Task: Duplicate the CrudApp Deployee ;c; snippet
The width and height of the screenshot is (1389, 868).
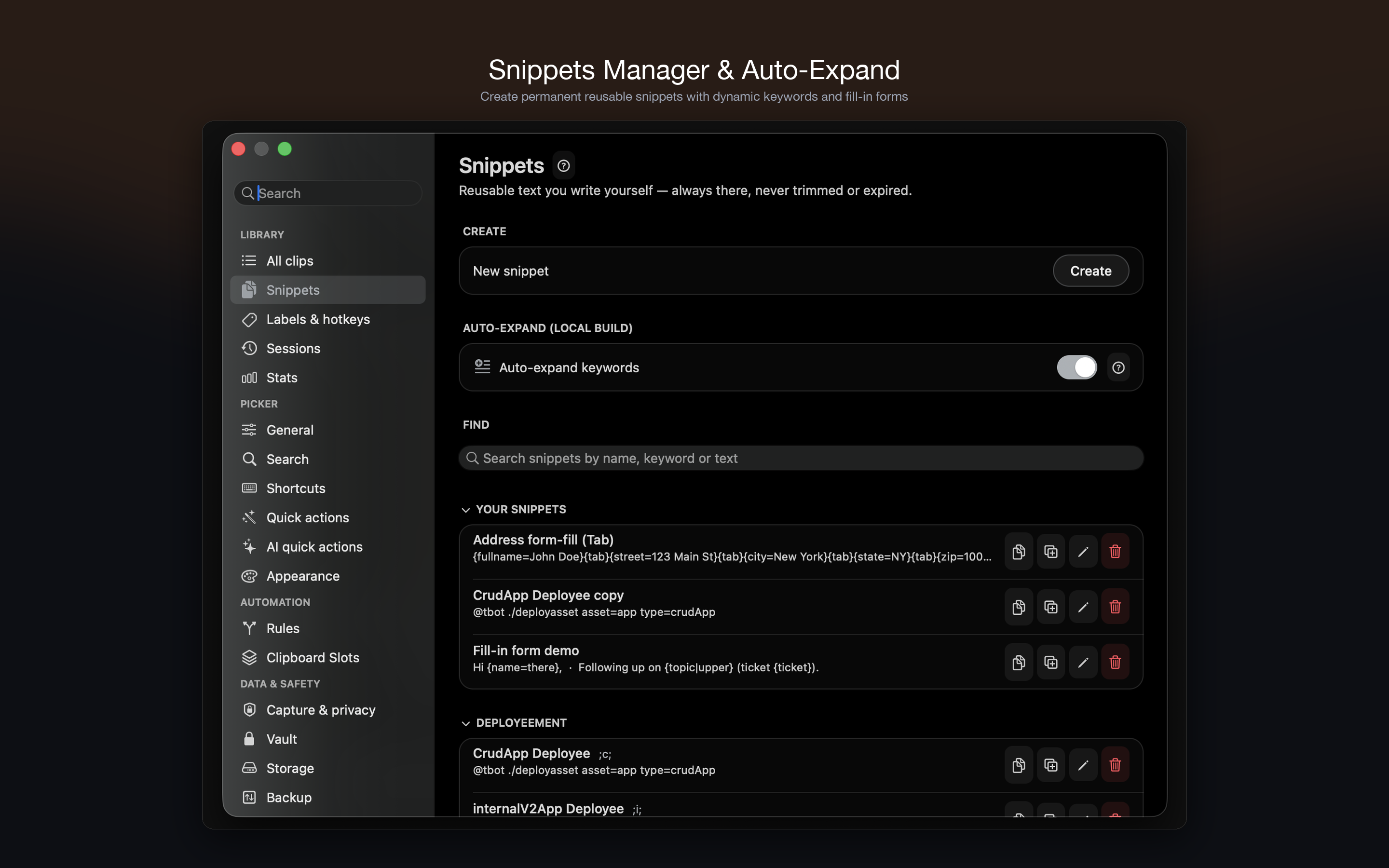Action: click(1051, 765)
